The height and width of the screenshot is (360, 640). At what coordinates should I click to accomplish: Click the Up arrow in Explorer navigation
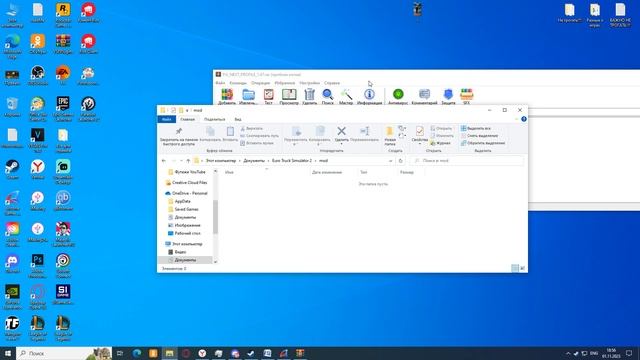pos(188,161)
